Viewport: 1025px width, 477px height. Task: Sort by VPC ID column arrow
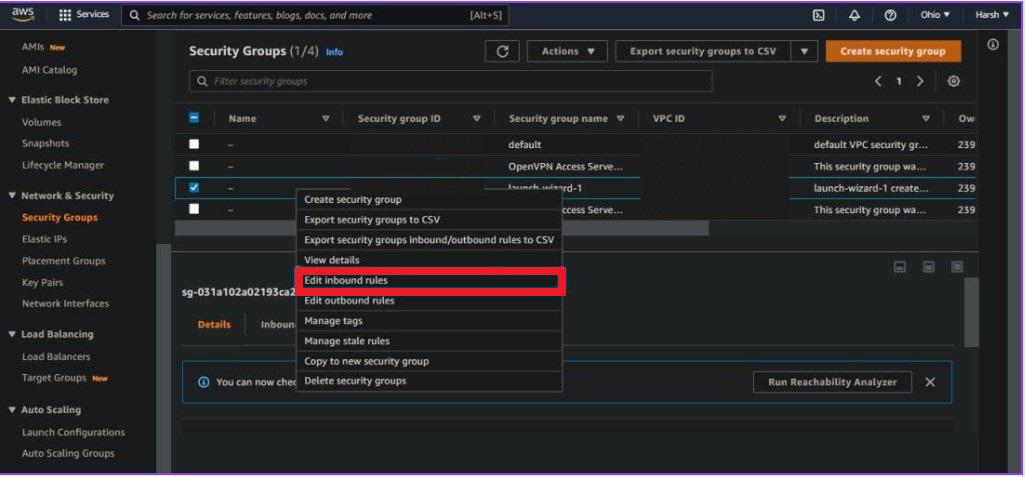coord(782,119)
